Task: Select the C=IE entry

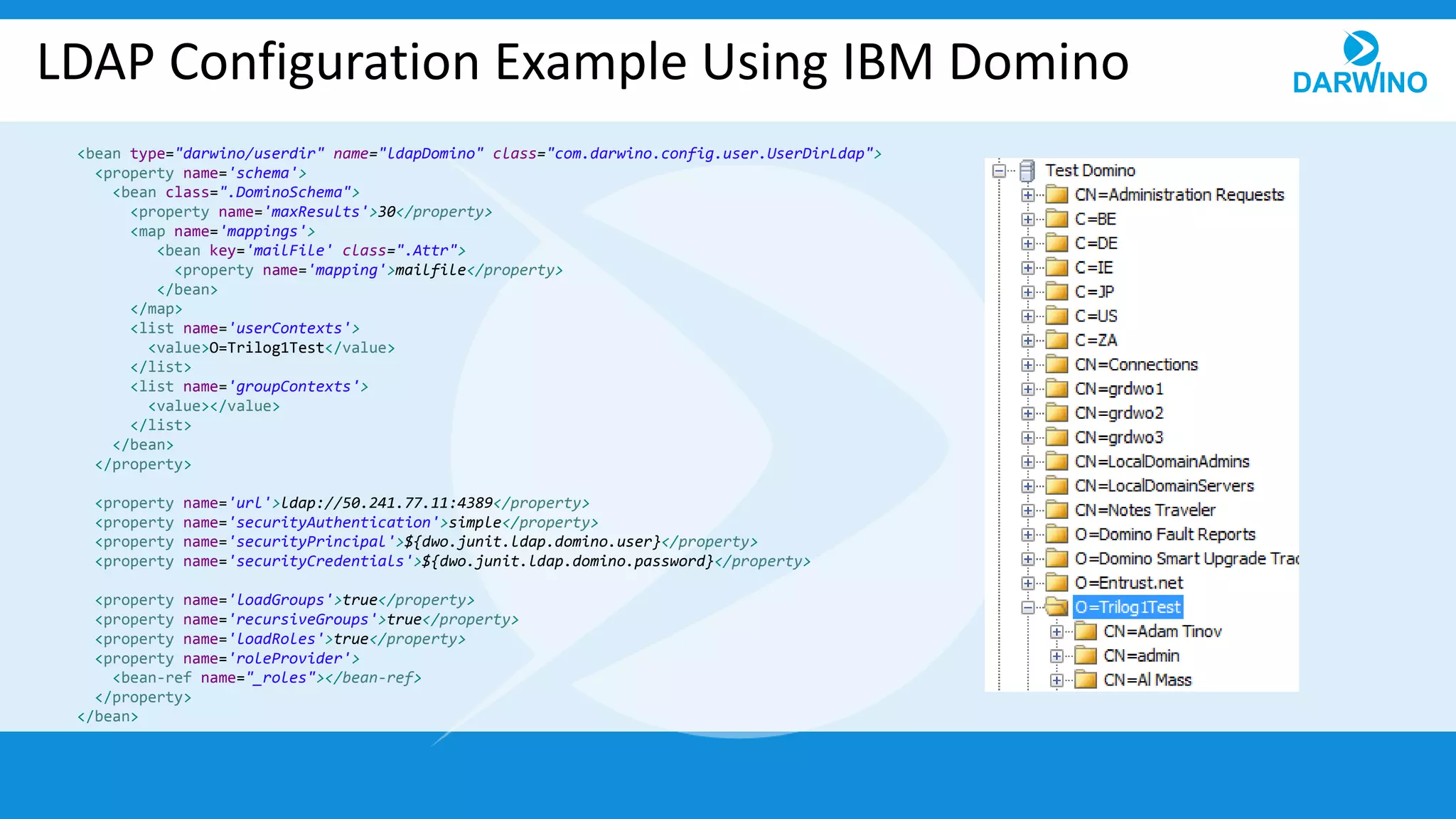Action: 1094,267
